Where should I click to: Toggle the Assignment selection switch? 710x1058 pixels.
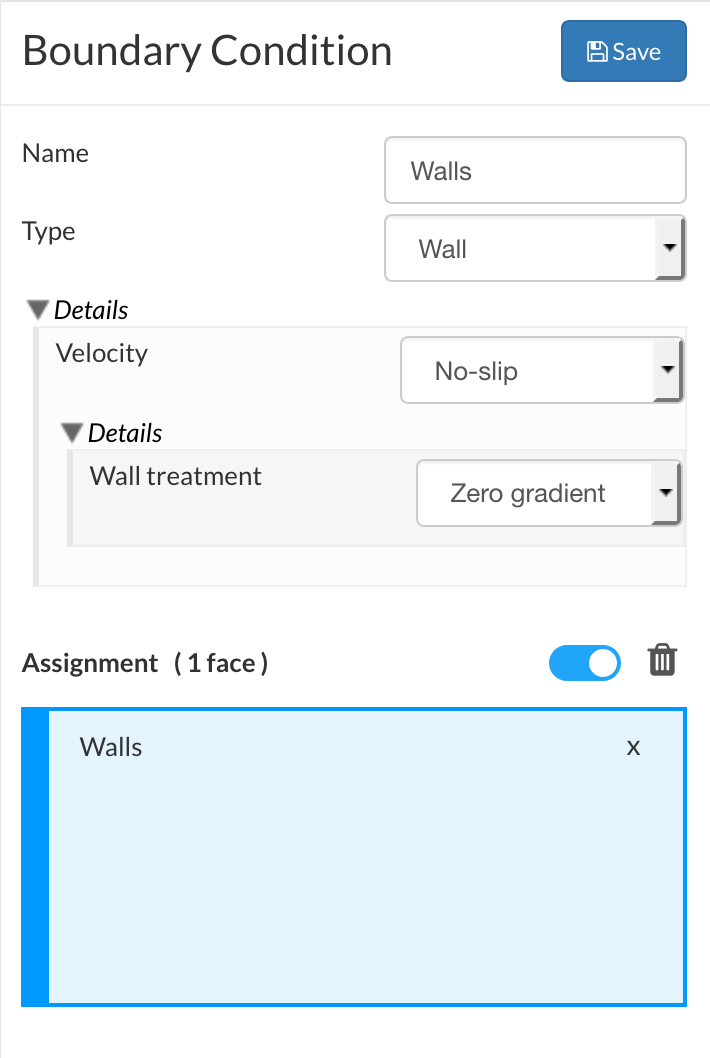tap(585, 663)
